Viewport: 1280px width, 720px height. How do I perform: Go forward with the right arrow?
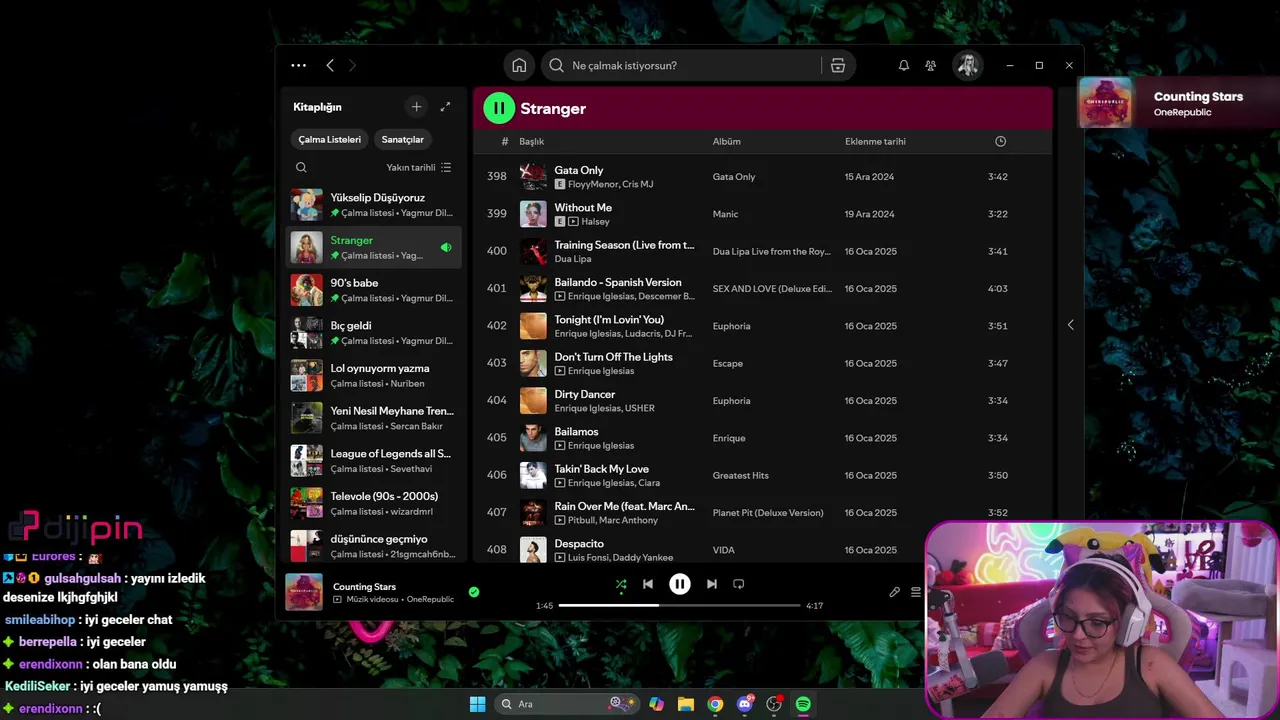click(x=352, y=65)
